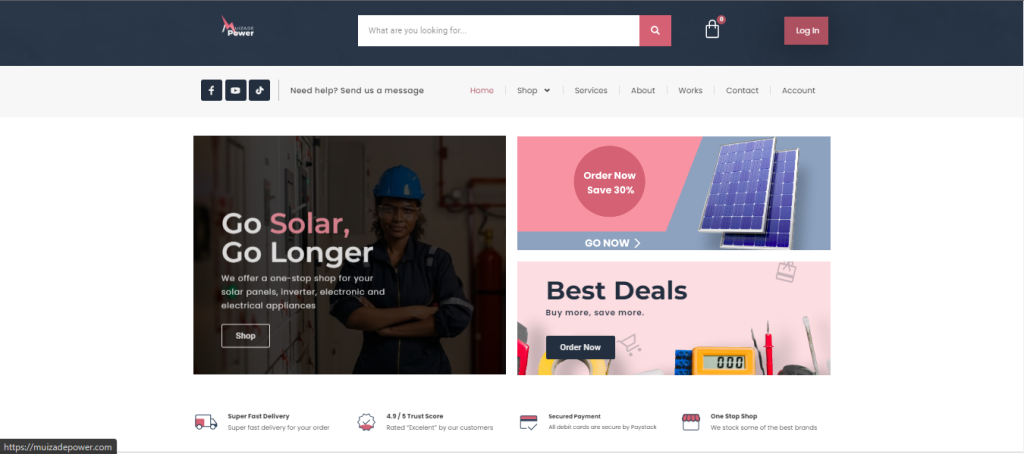This screenshot has height=454, width=1024.
Task: Click the One Stop Shop storefront icon
Action: (x=690, y=422)
